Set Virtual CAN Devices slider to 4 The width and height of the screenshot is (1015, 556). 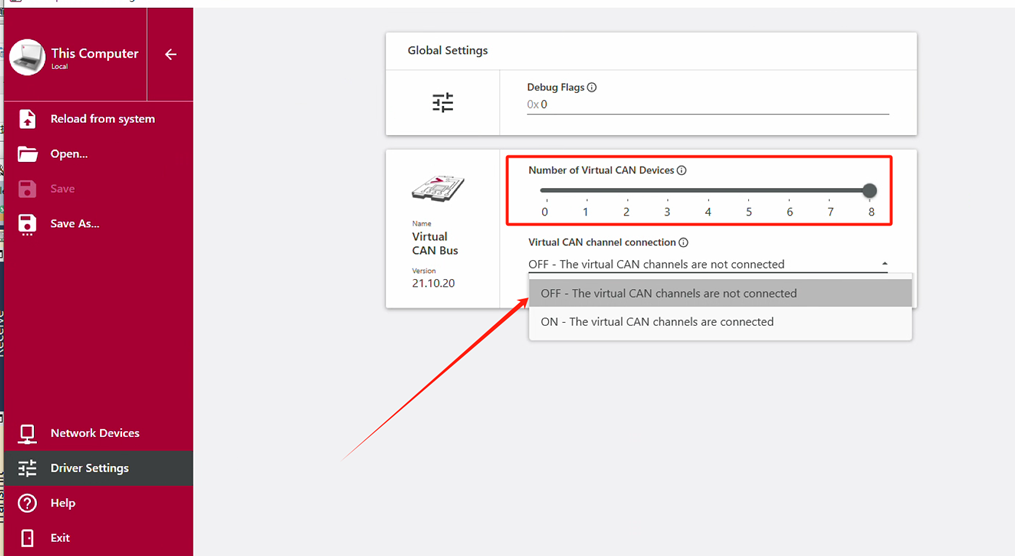tap(708, 191)
